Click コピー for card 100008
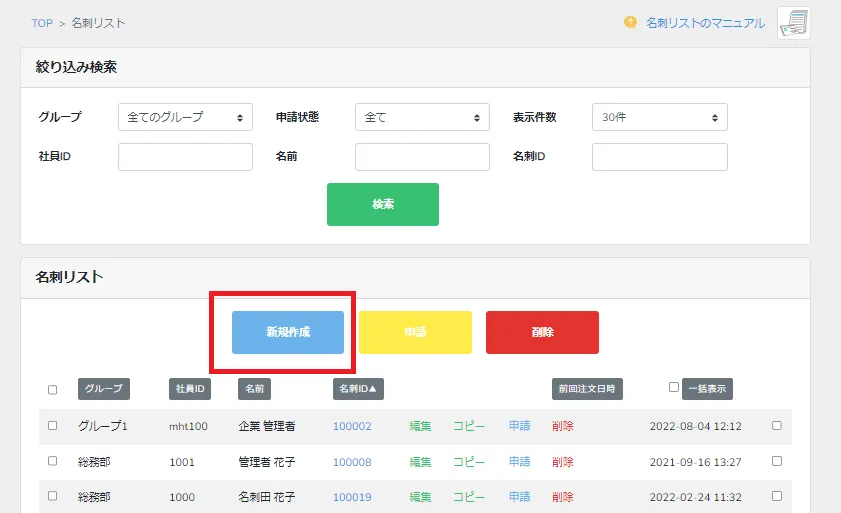Image resolution: width=841 pixels, height=513 pixels. pyautogui.click(x=469, y=462)
